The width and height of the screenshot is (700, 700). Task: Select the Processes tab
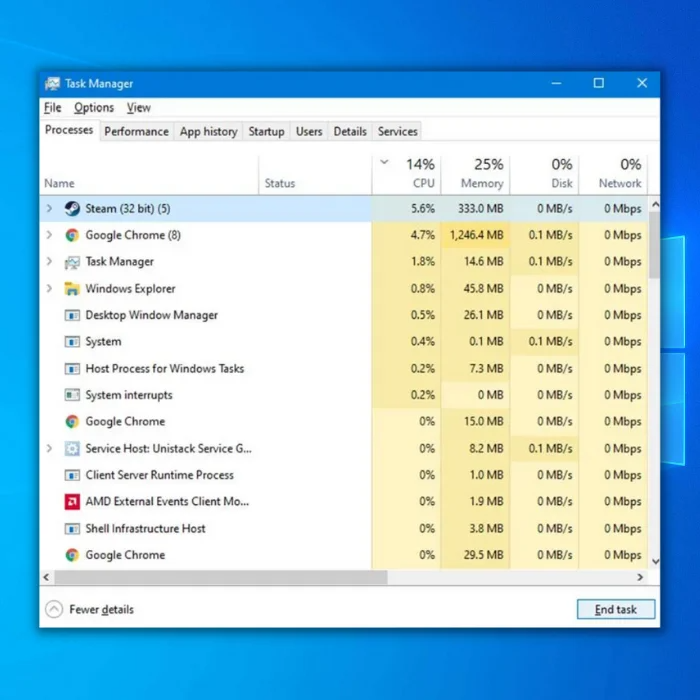tap(69, 130)
